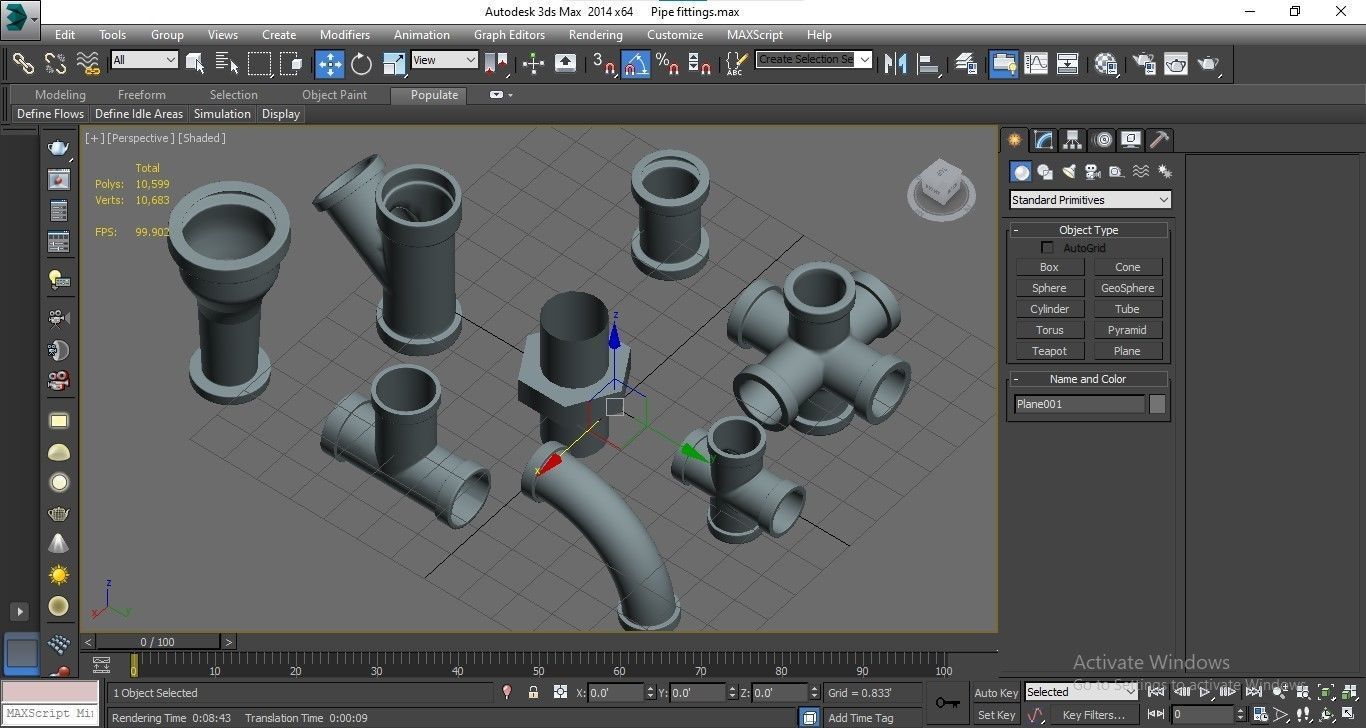Activate the Select Object tool

click(x=195, y=63)
